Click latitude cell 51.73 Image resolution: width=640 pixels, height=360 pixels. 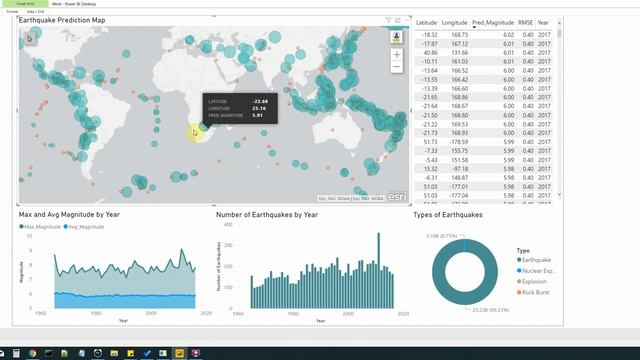tap(430, 142)
